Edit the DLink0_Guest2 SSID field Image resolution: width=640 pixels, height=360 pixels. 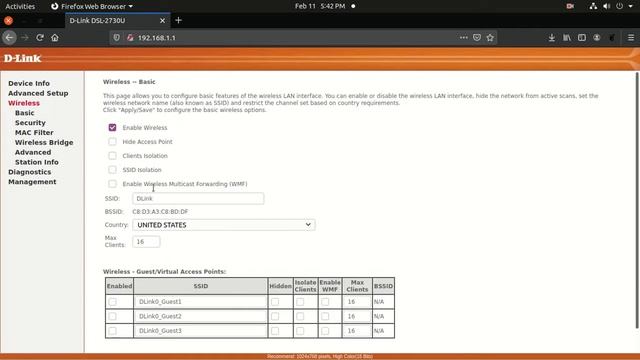(200, 316)
